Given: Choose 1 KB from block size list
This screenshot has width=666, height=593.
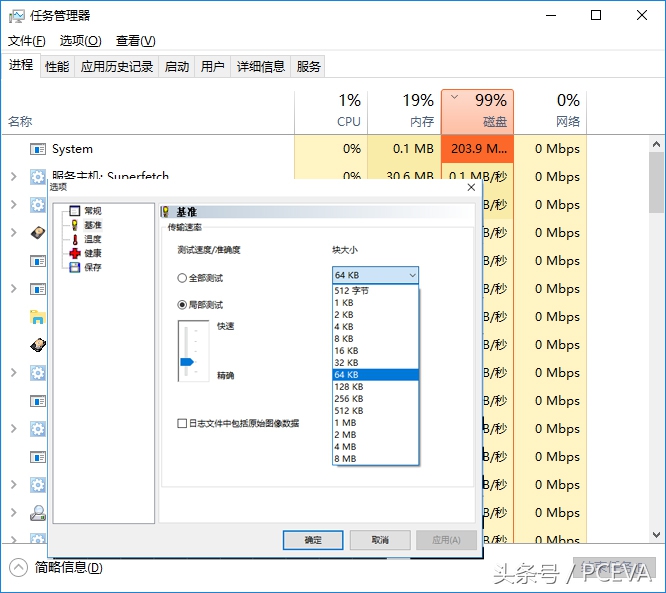Looking at the screenshot, I should [375, 302].
